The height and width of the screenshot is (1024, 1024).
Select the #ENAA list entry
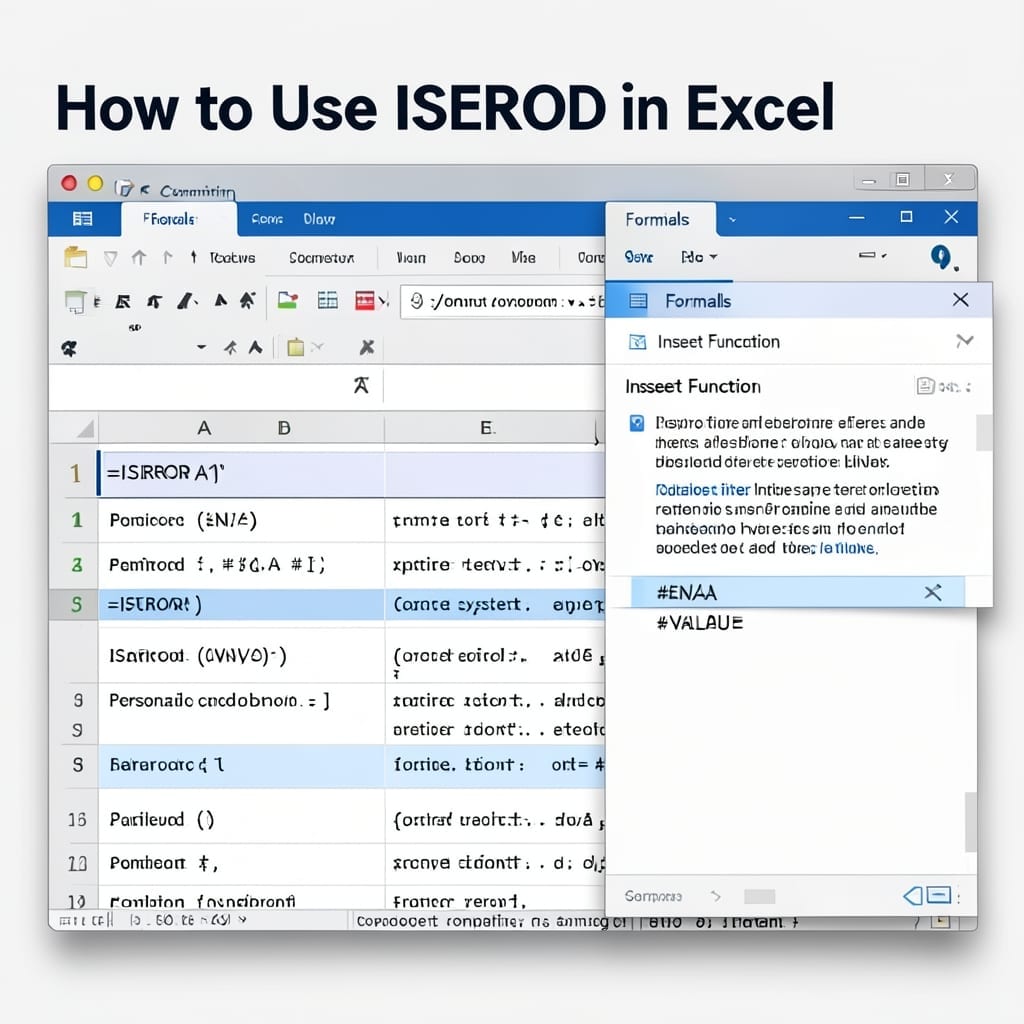[798, 592]
